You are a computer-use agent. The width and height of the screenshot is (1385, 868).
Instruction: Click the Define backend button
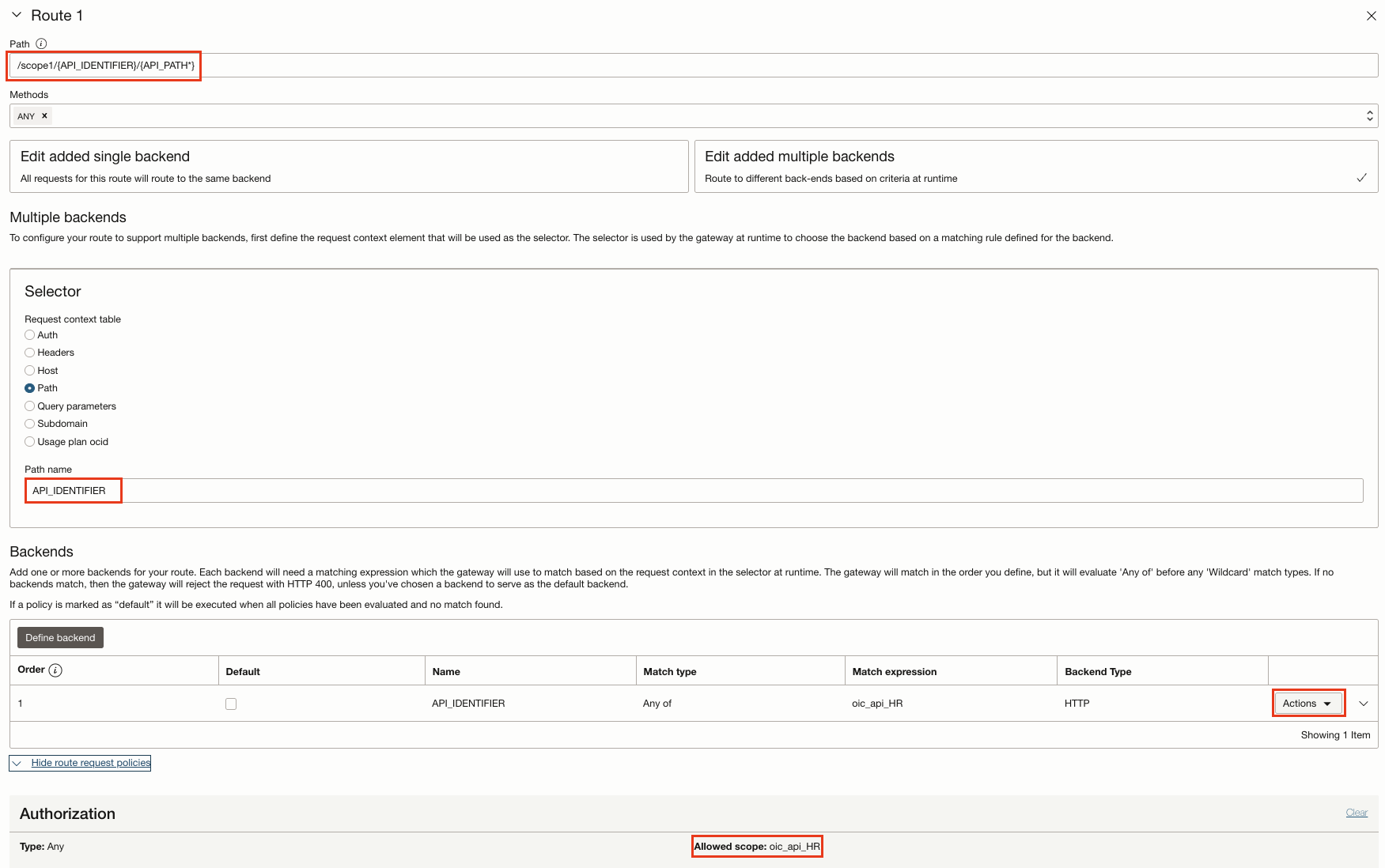60,638
